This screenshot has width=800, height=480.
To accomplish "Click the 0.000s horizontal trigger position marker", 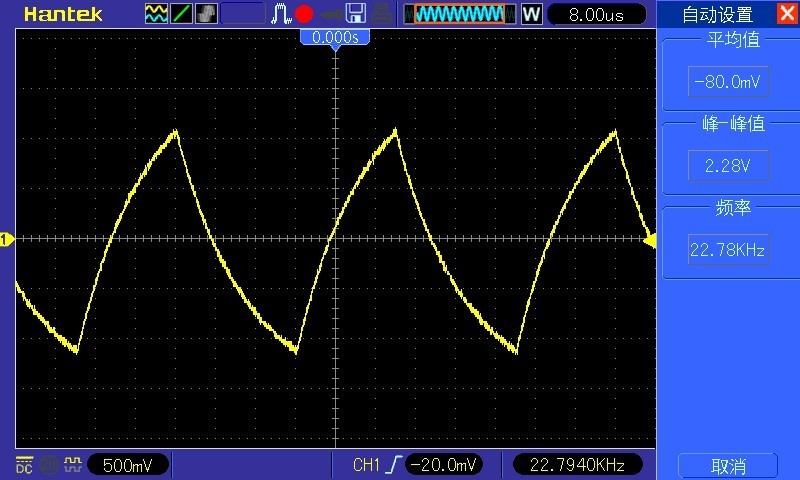I will pos(335,37).
